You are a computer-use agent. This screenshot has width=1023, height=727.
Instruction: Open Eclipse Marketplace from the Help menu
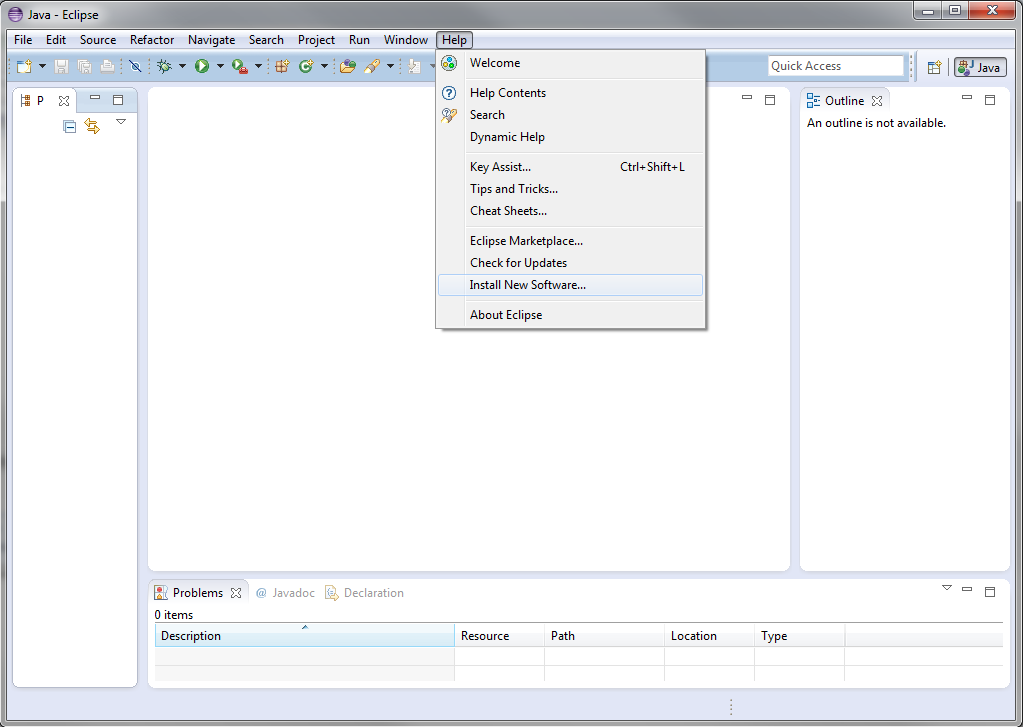pos(570,241)
